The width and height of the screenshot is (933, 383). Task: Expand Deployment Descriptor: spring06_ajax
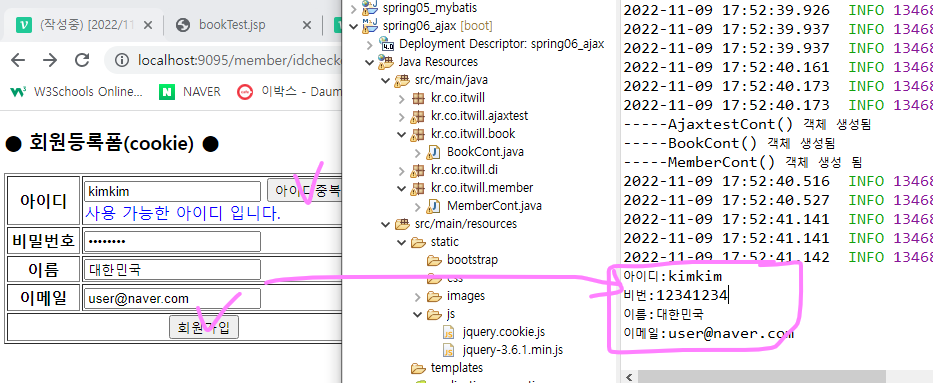coord(370,44)
